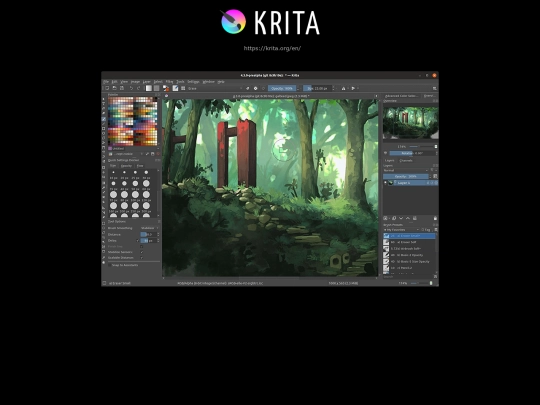Screen dimensions: 540x405
Task: Click the duplicate layer icon
Action: click(x=394, y=218)
